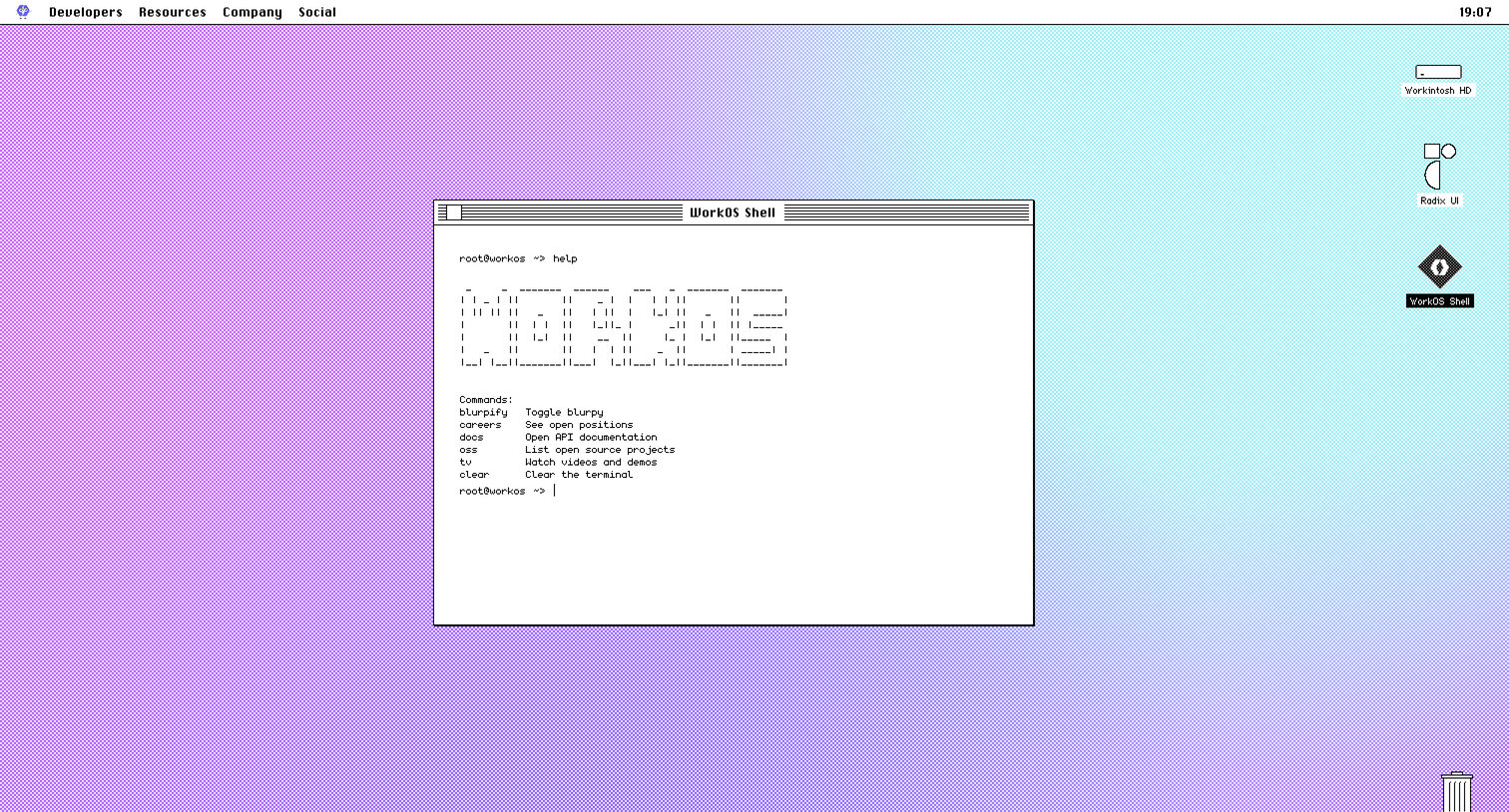Click the 'clear' command text
The width and height of the screenshot is (1509, 812).
(x=474, y=475)
